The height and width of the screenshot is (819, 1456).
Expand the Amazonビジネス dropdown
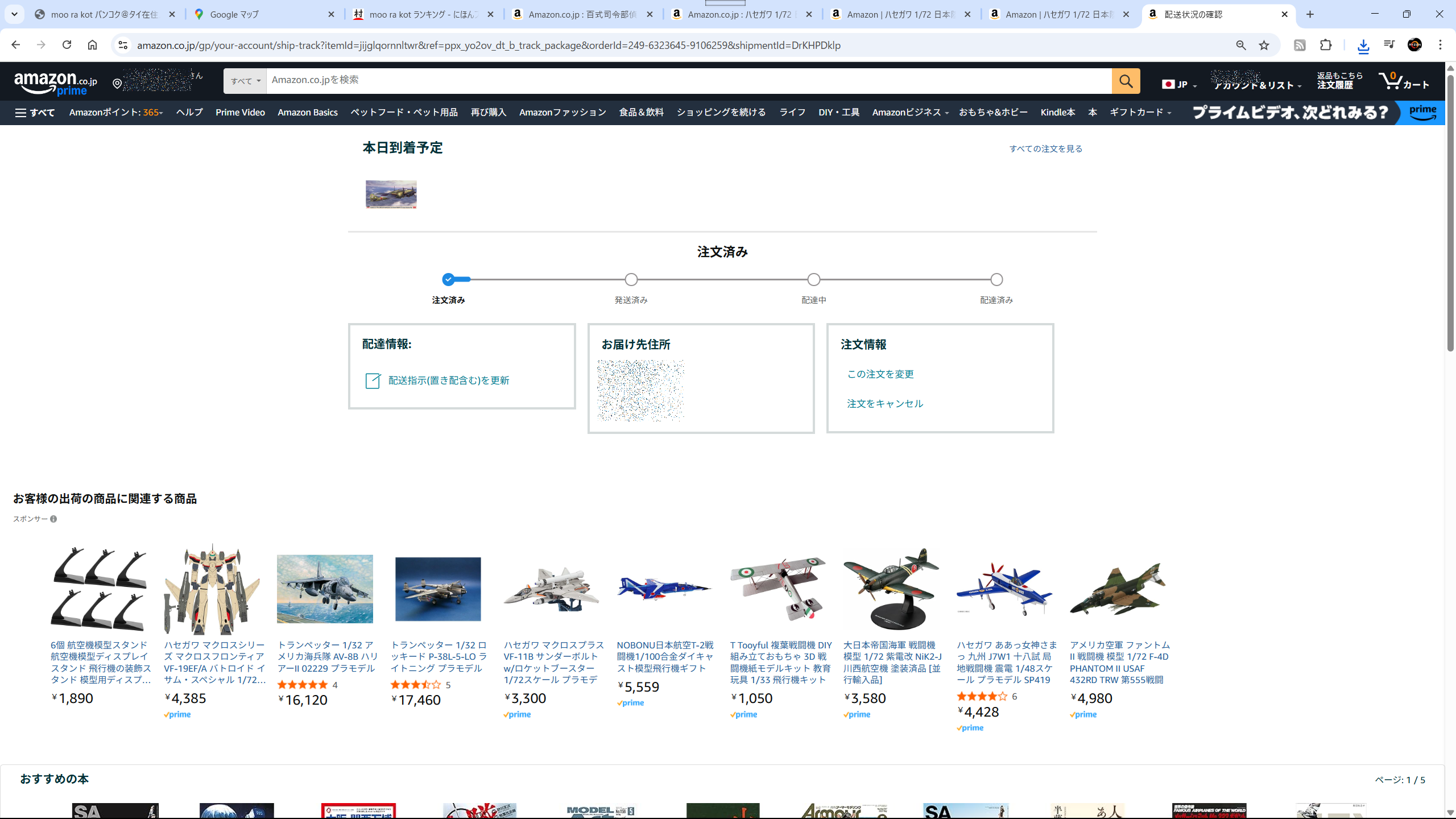click(x=910, y=113)
